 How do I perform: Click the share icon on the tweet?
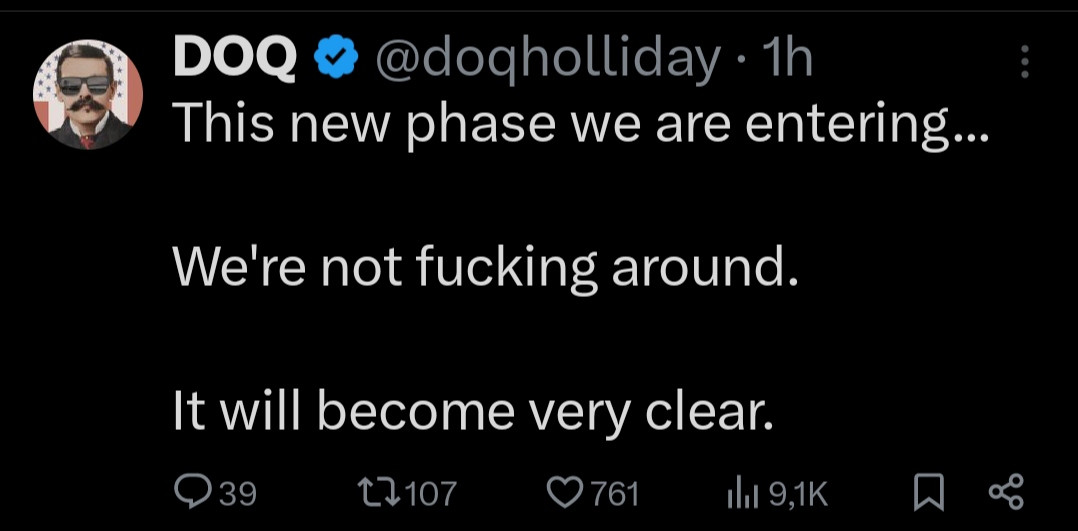pos(1005,491)
